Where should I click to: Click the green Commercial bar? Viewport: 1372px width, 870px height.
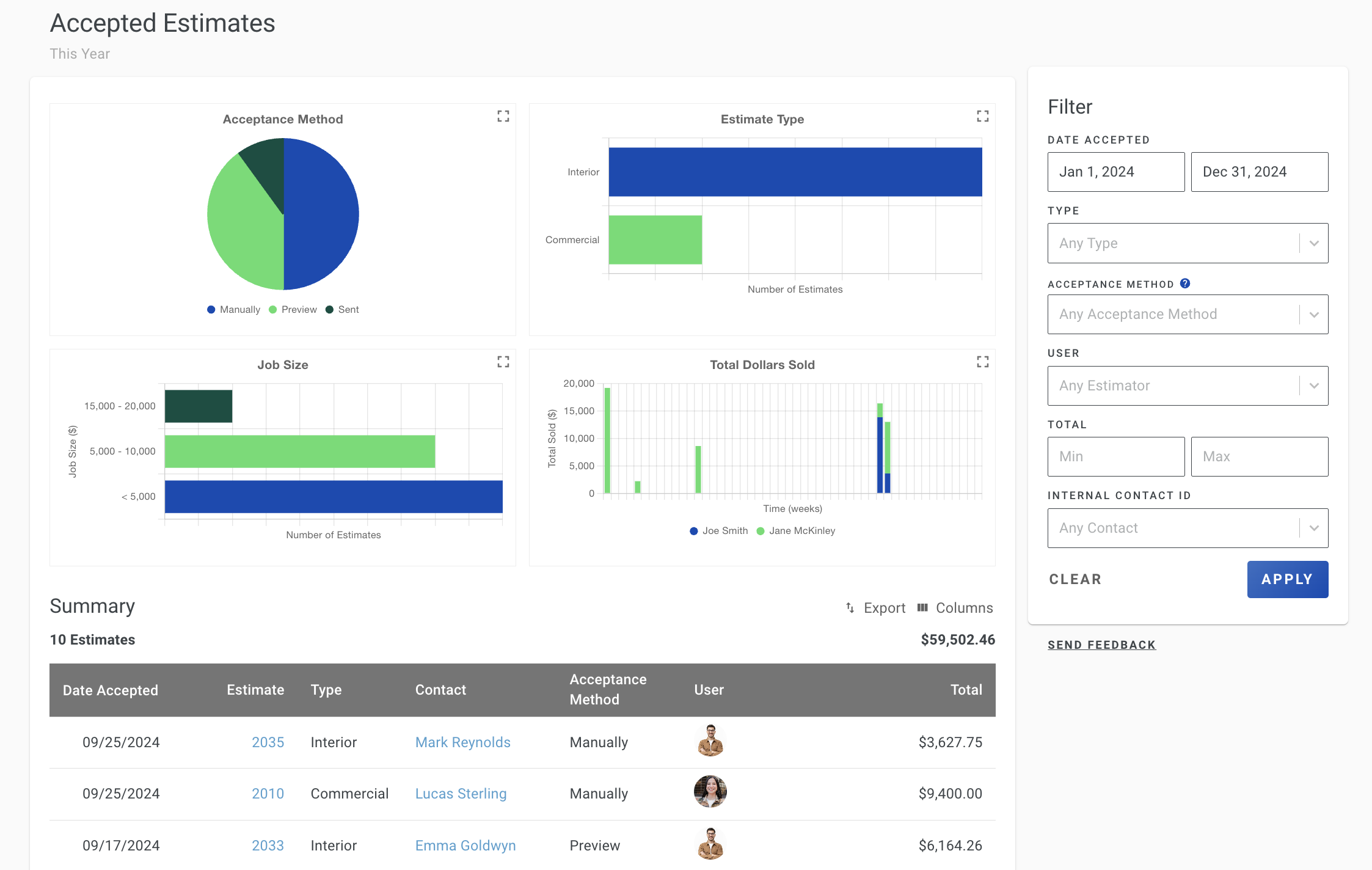tap(655, 239)
